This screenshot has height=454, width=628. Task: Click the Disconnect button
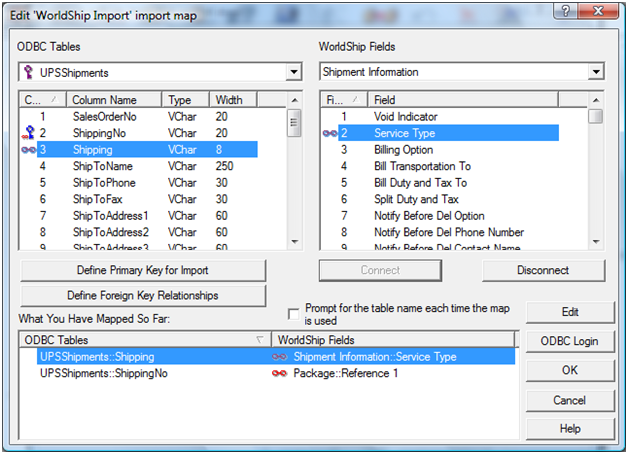544,270
